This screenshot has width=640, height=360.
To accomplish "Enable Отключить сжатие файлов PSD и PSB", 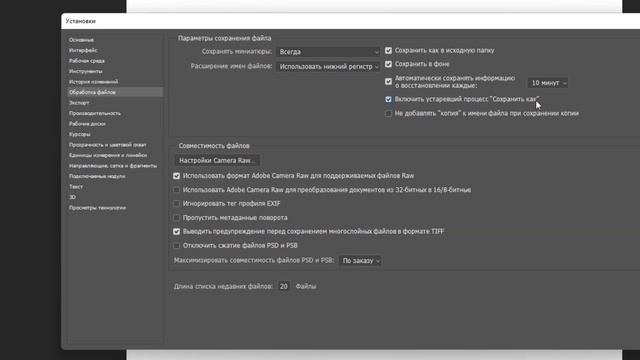I will (x=176, y=246).
